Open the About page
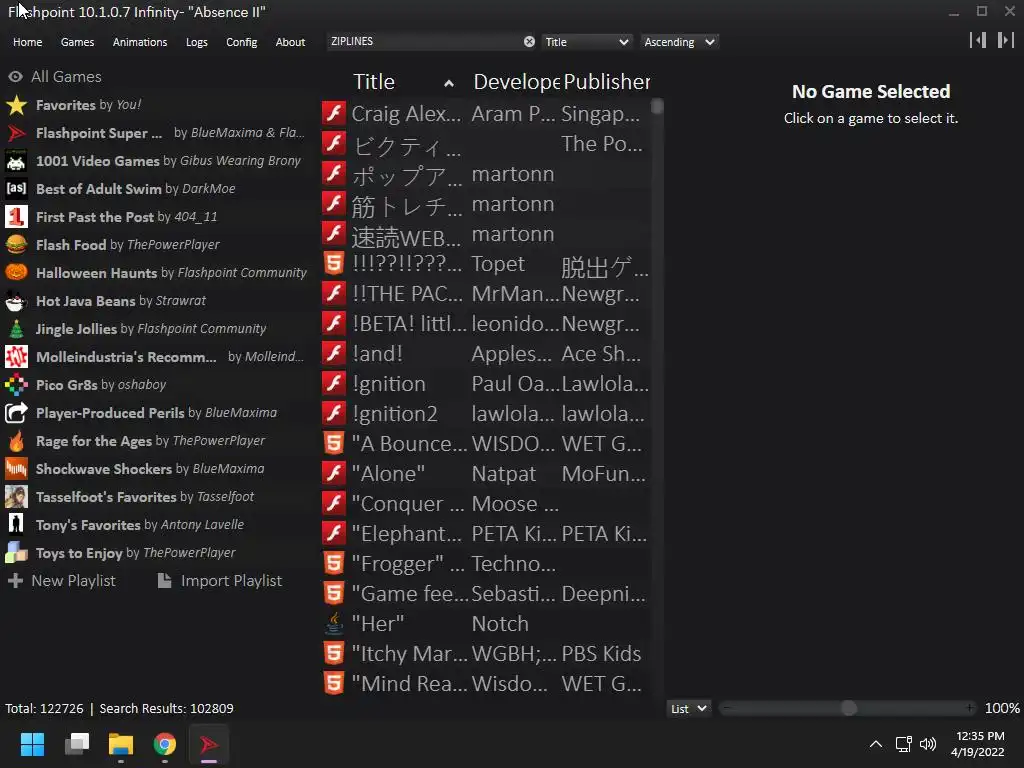The width and height of the screenshot is (1024, 768). point(290,42)
